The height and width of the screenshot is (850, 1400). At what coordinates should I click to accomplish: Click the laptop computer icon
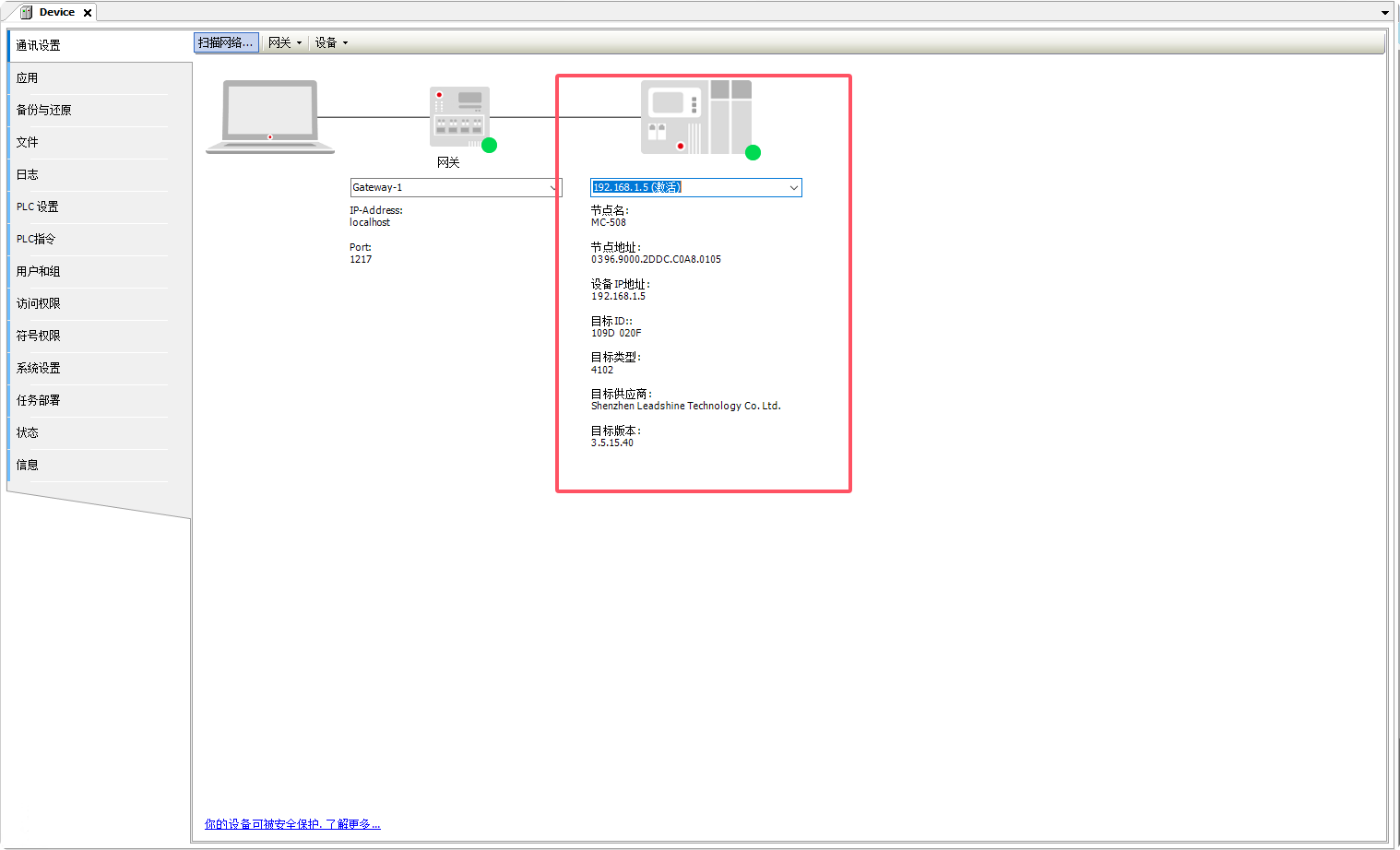point(270,116)
